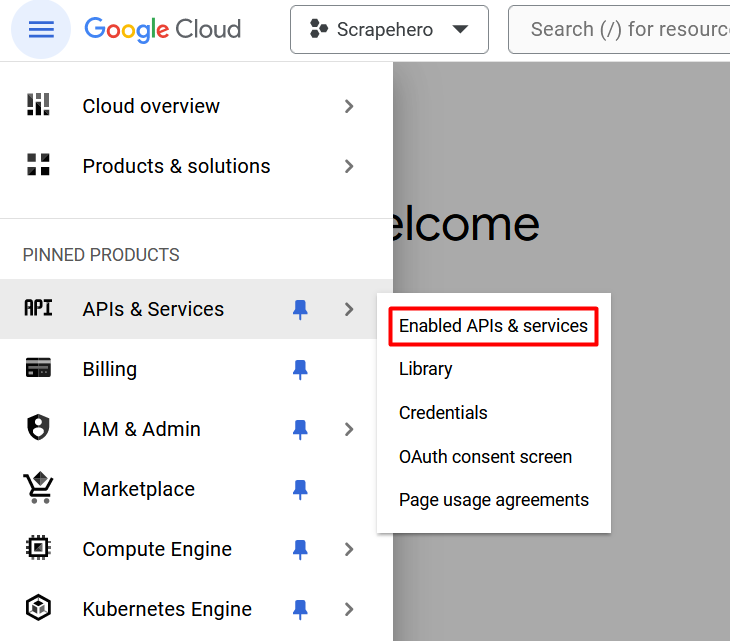Open Kubernetes Engine menu item
730x641 pixels.
(x=196, y=609)
